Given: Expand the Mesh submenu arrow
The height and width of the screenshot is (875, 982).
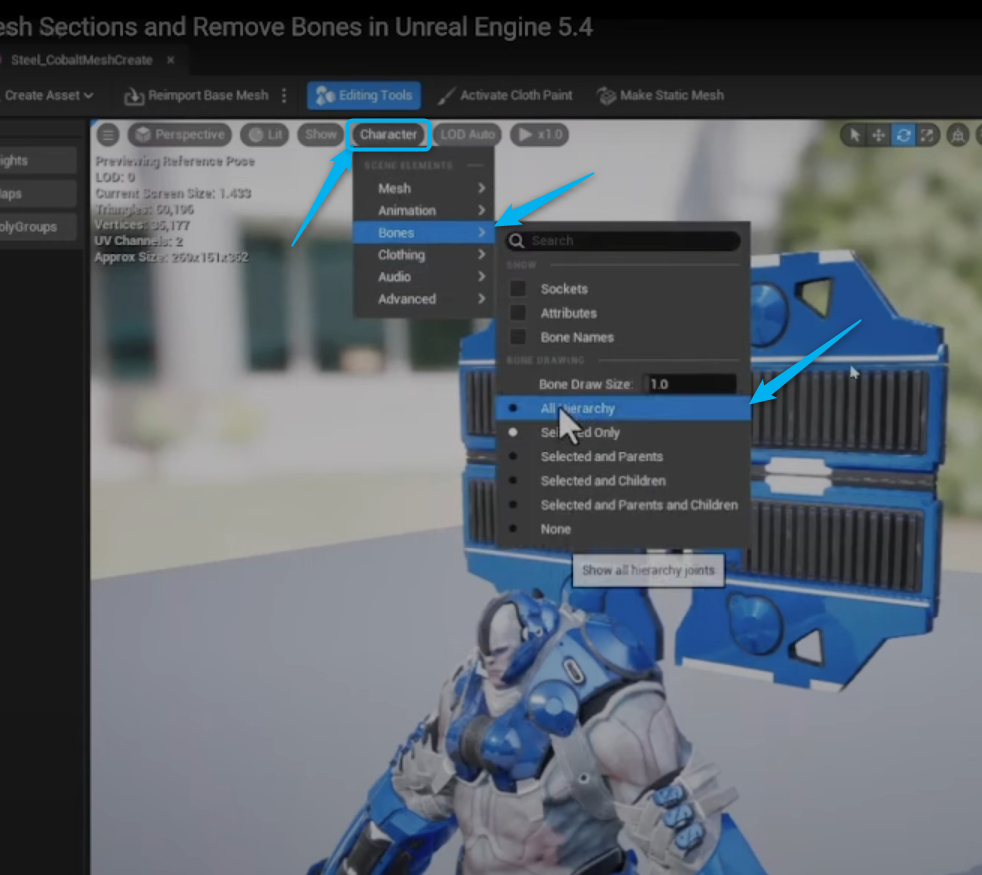Looking at the screenshot, I should click(x=481, y=189).
